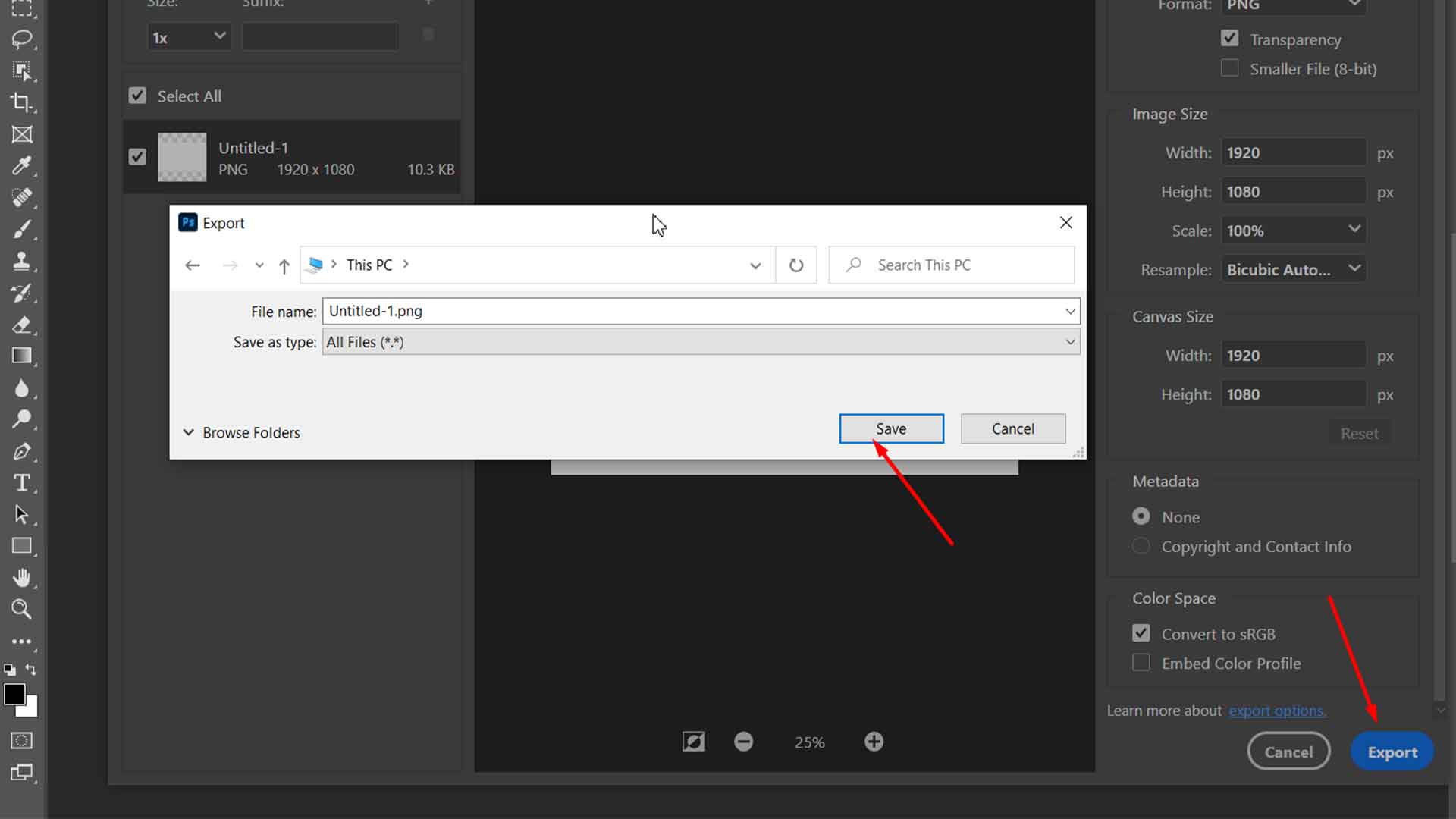Toggle Smaller File 8-bit option
1456x819 pixels.
(1231, 68)
